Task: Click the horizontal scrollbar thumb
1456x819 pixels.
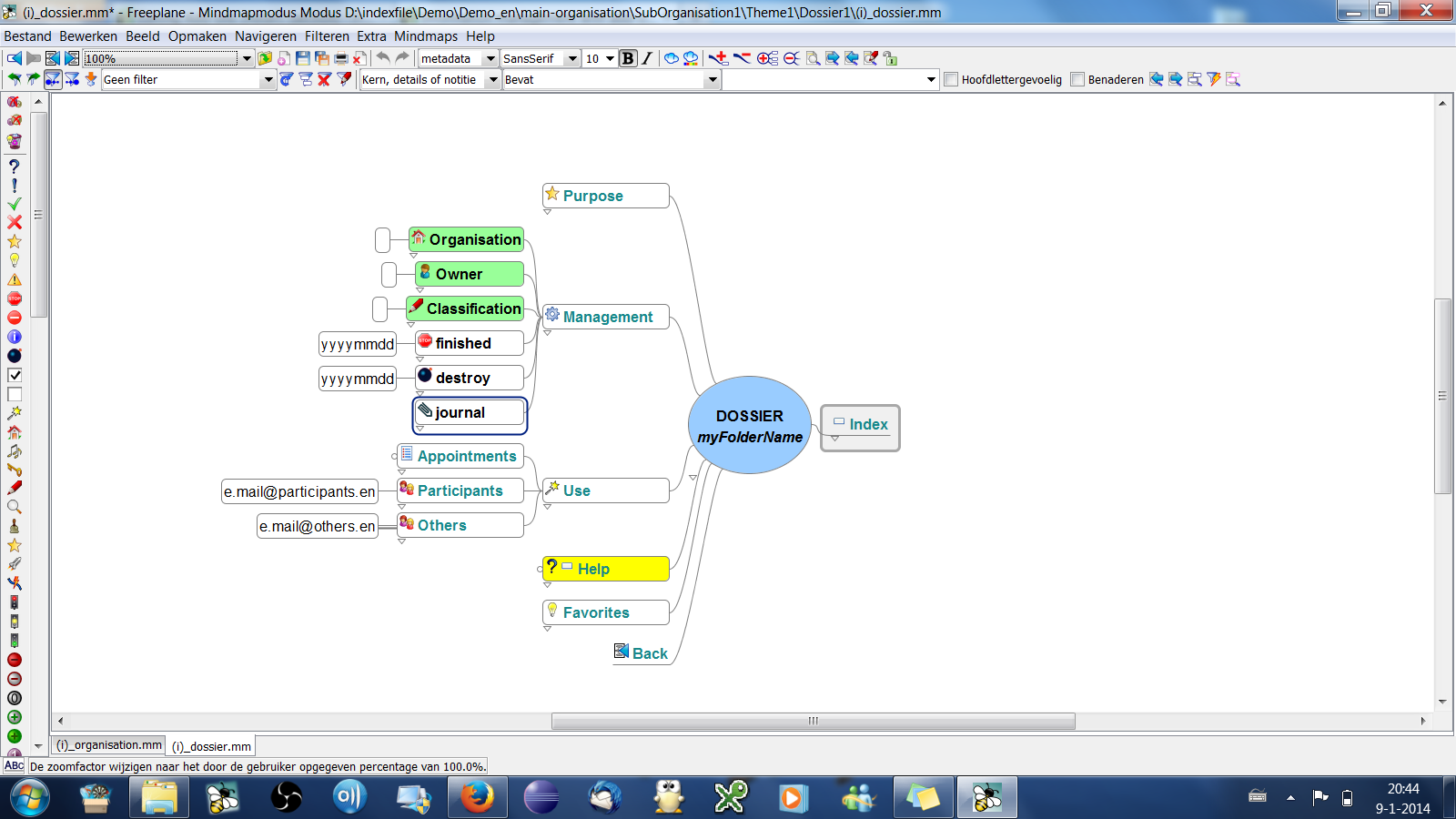Action: coord(813,721)
